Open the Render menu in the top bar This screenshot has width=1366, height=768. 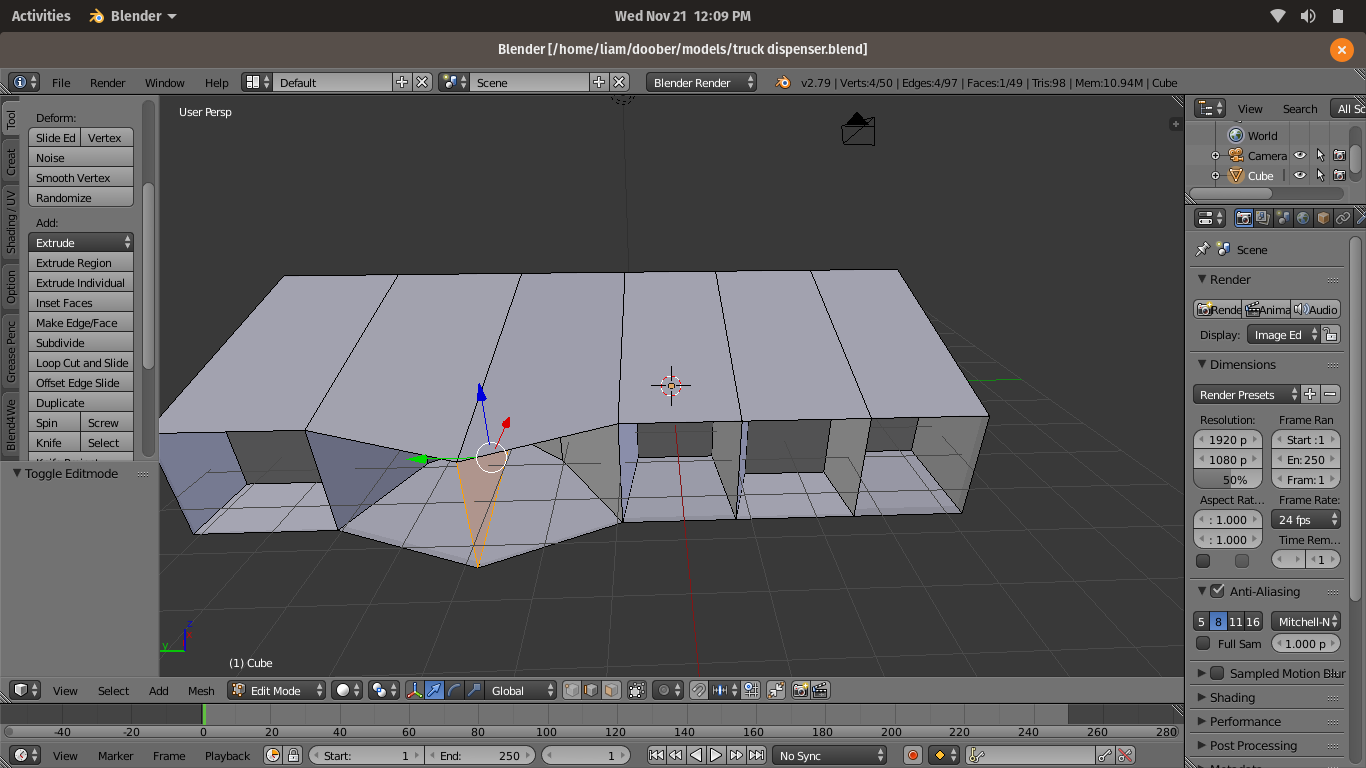coord(107,83)
